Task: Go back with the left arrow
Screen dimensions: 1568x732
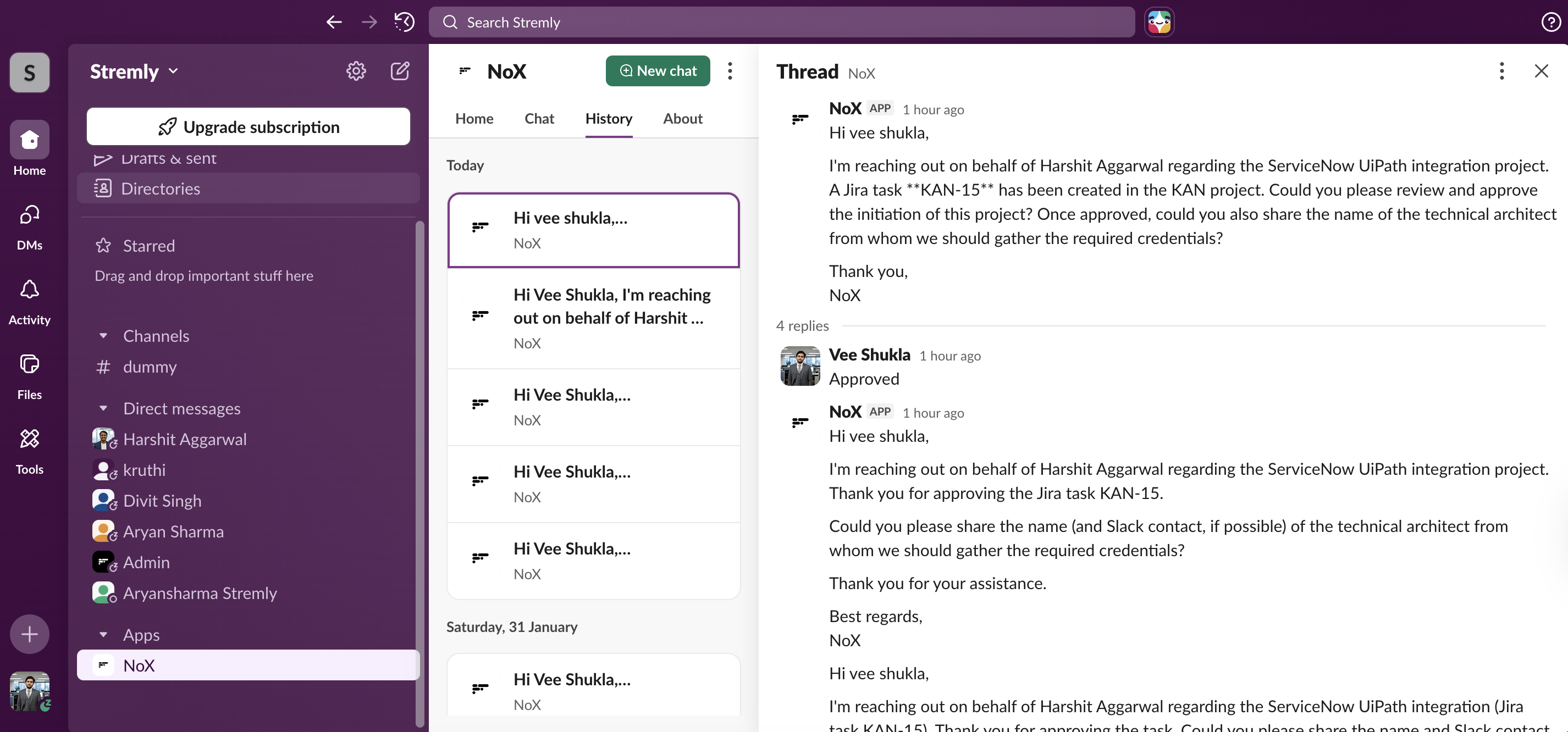Action: pos(334,23)
